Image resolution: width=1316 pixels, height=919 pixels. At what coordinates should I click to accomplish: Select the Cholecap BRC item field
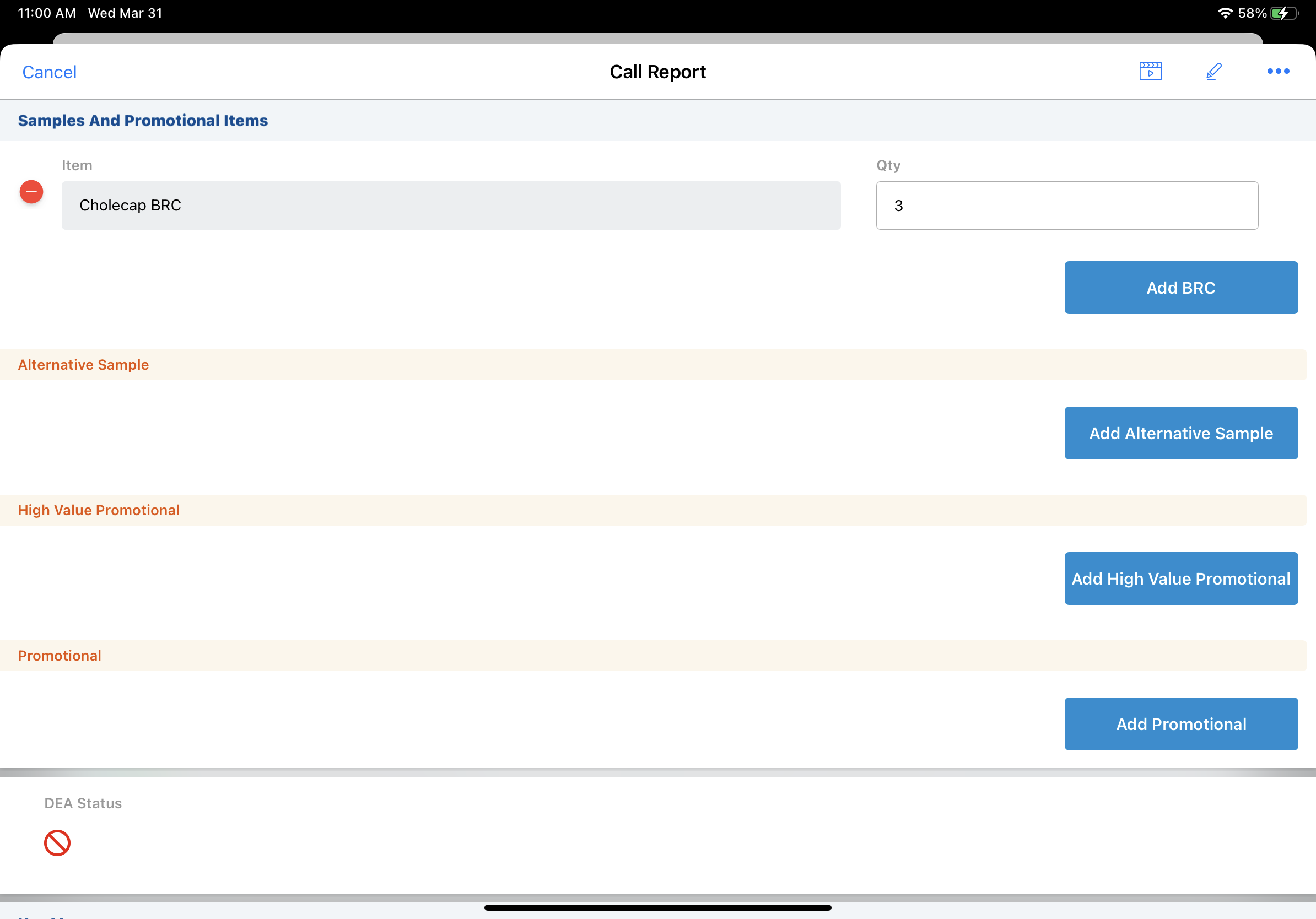pos(450,206)
